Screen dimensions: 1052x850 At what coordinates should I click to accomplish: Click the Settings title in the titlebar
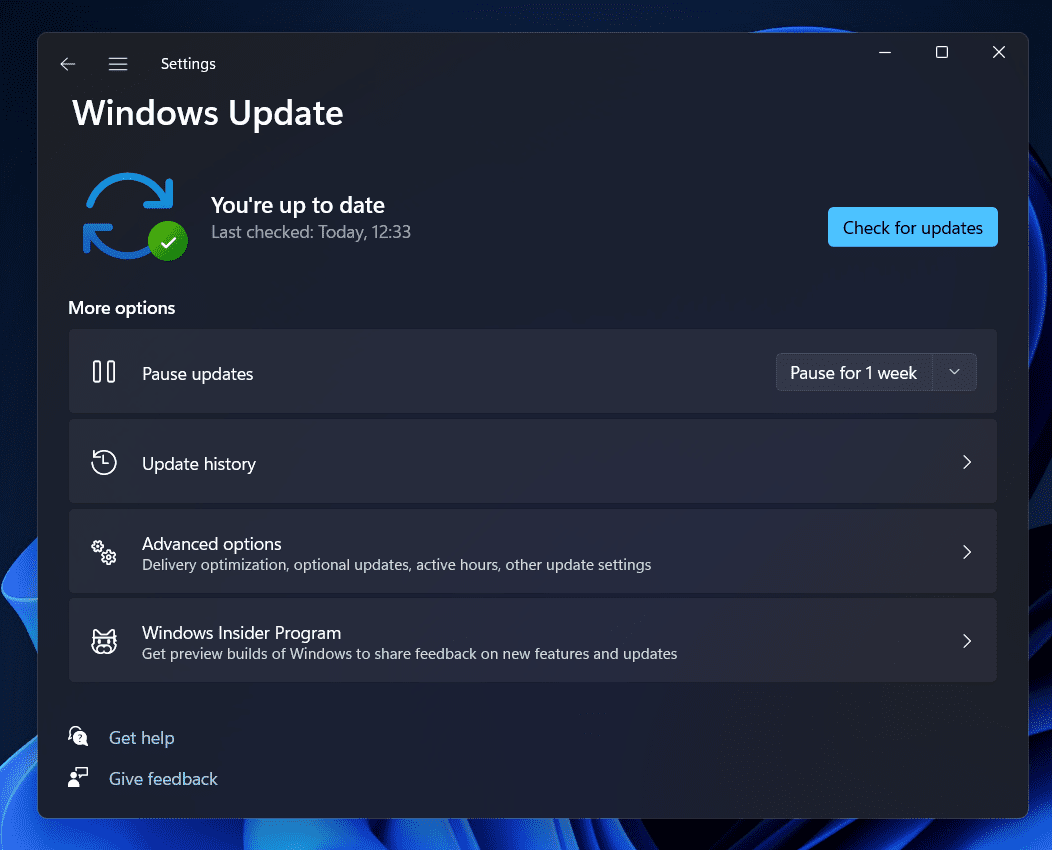tap(188, 63)
